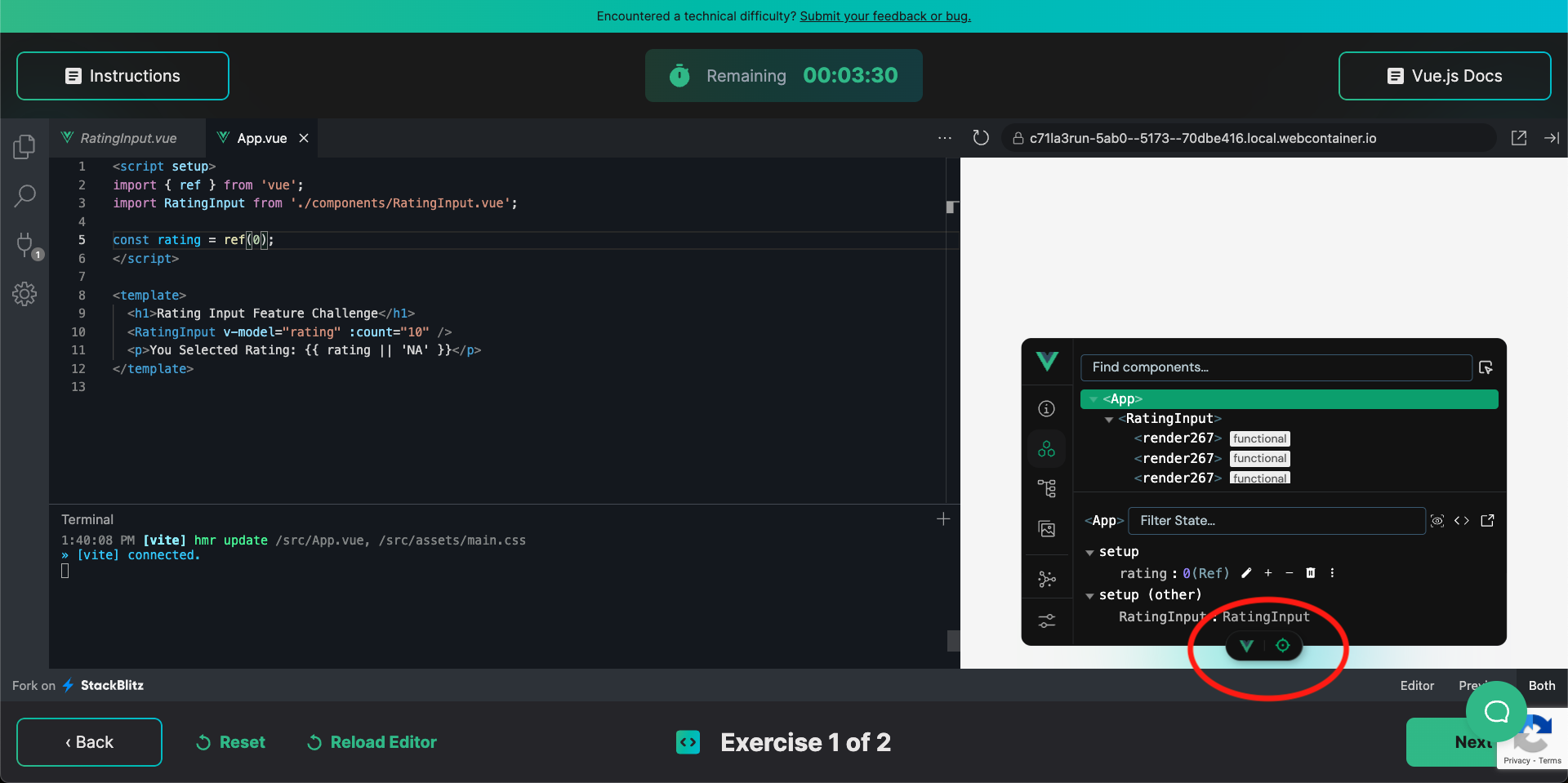
Task: Close the App.vue tab
Action: point(304,138)
